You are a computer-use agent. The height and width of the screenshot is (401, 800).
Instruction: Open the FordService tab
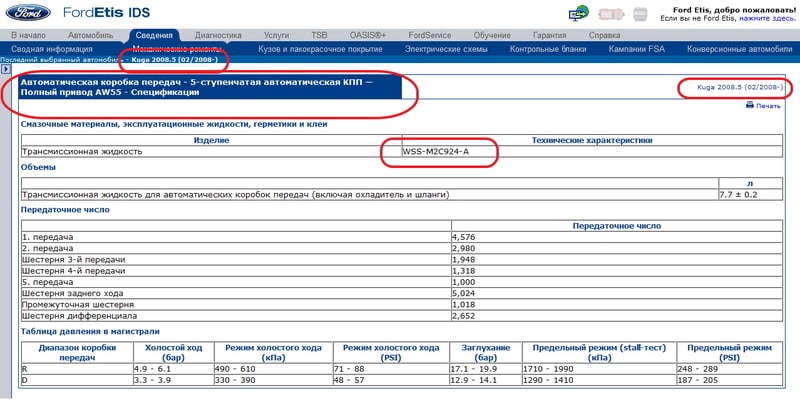430,35
